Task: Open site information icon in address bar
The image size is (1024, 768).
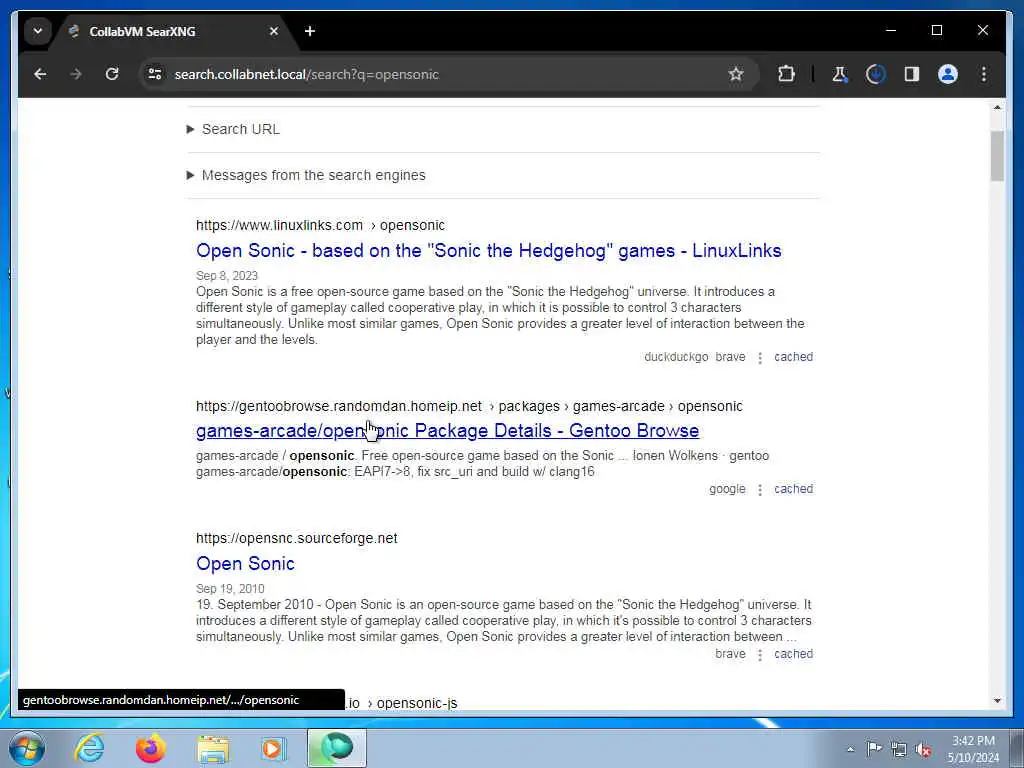Action: click(155, 74)
